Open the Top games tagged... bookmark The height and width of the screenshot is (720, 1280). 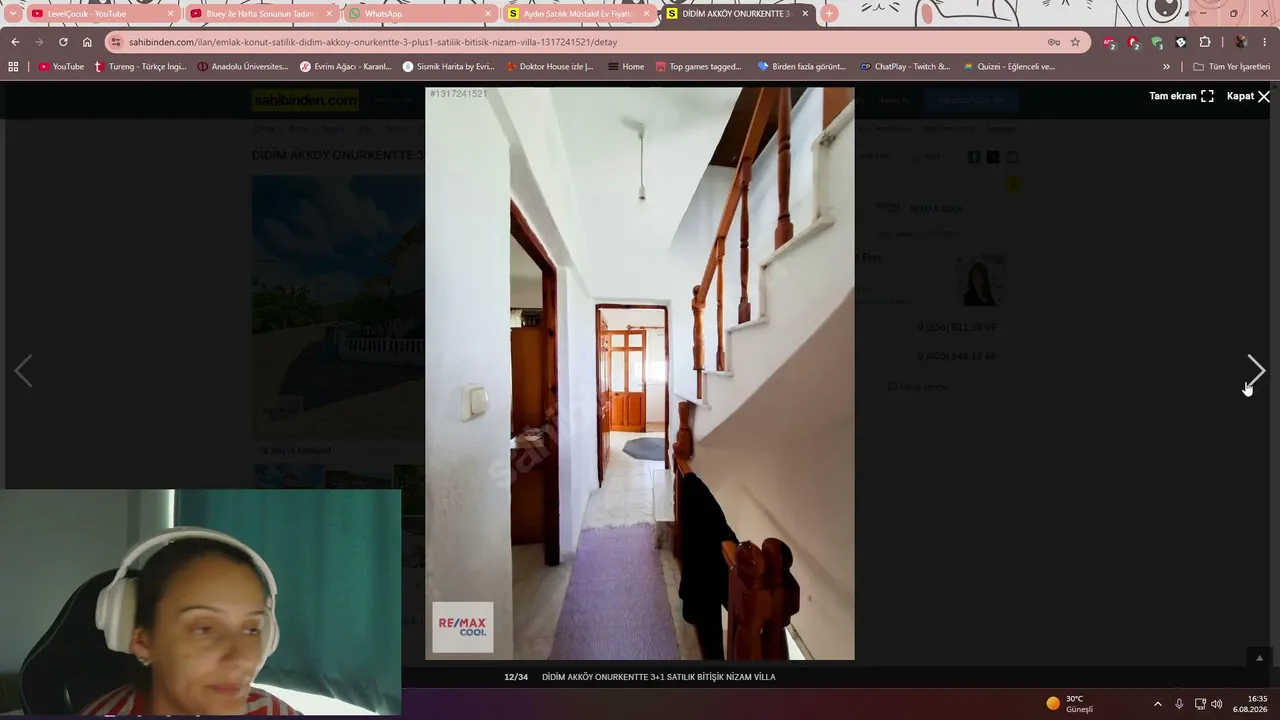[x=699, y=67]
